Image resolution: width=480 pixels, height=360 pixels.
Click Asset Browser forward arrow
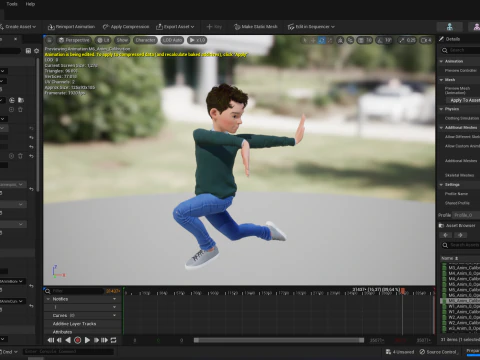pyautogui.click(x=460, y=235)
